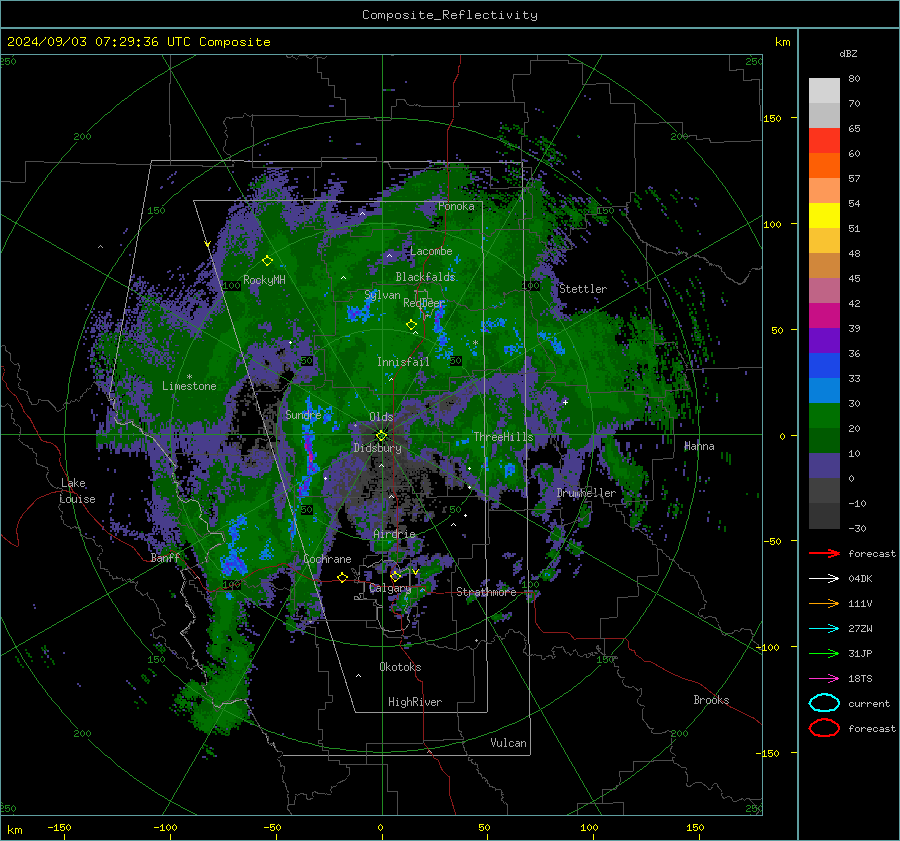Select the 33 dBZ blue color swatch
This screenshot has height=841, width=900.
824,390
